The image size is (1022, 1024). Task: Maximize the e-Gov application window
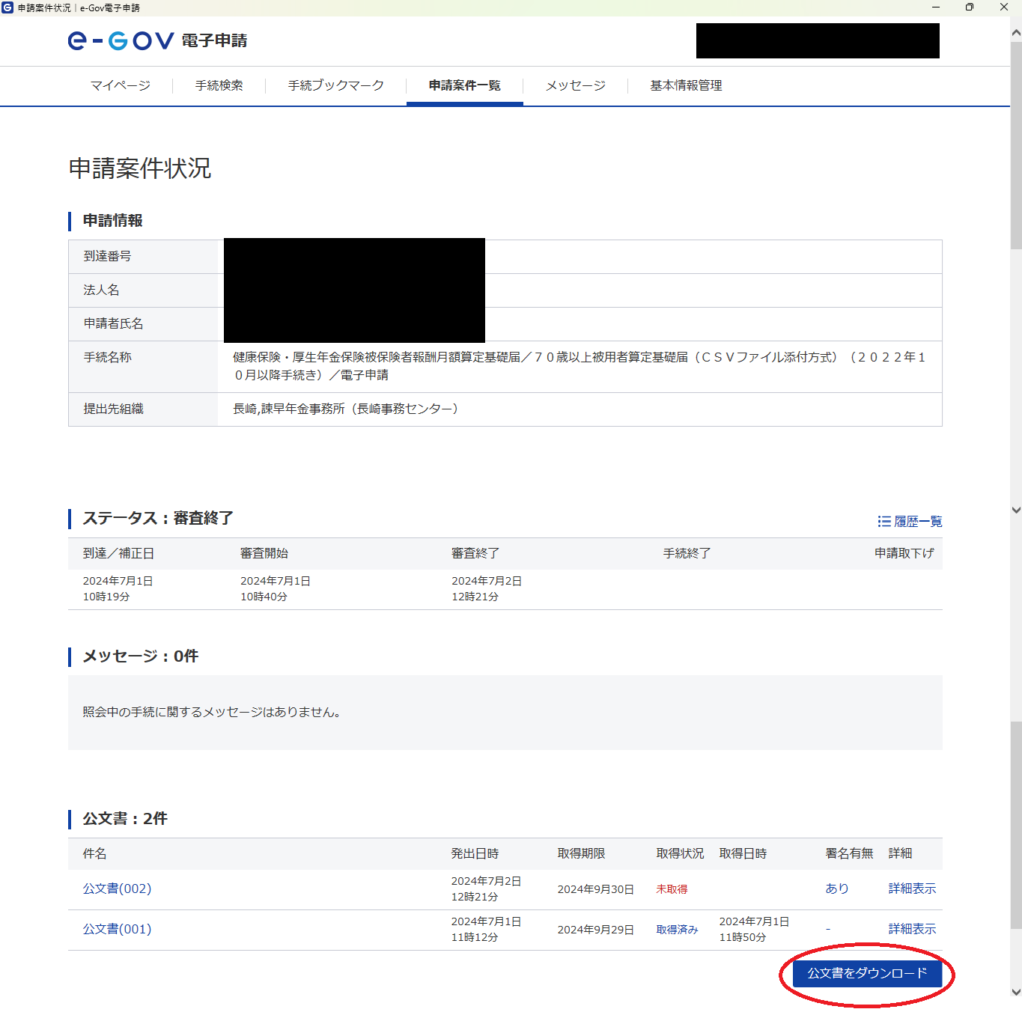pyautogui.click(x=969, y=7)
